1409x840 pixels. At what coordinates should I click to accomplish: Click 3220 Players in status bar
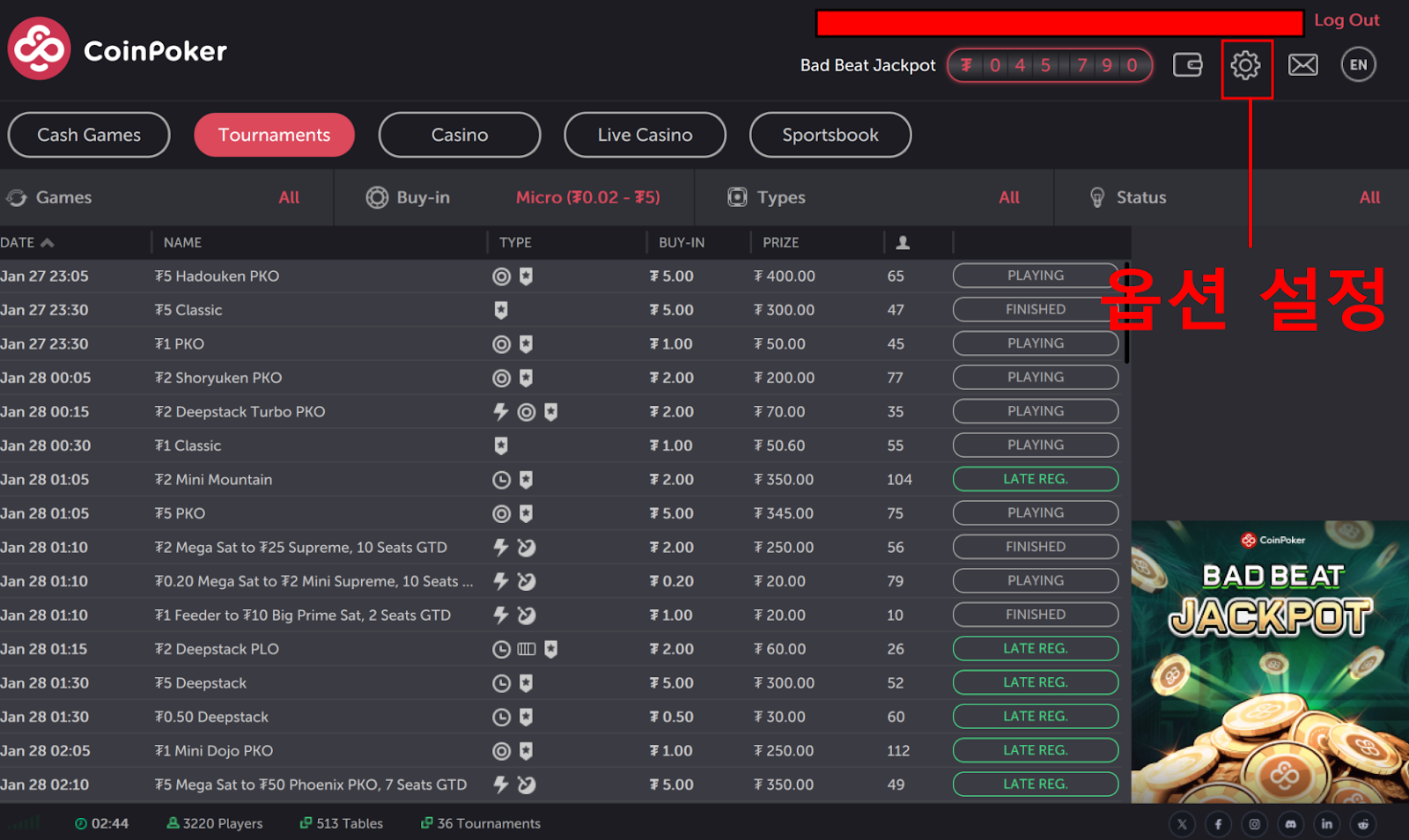click(x=215, y=823)
